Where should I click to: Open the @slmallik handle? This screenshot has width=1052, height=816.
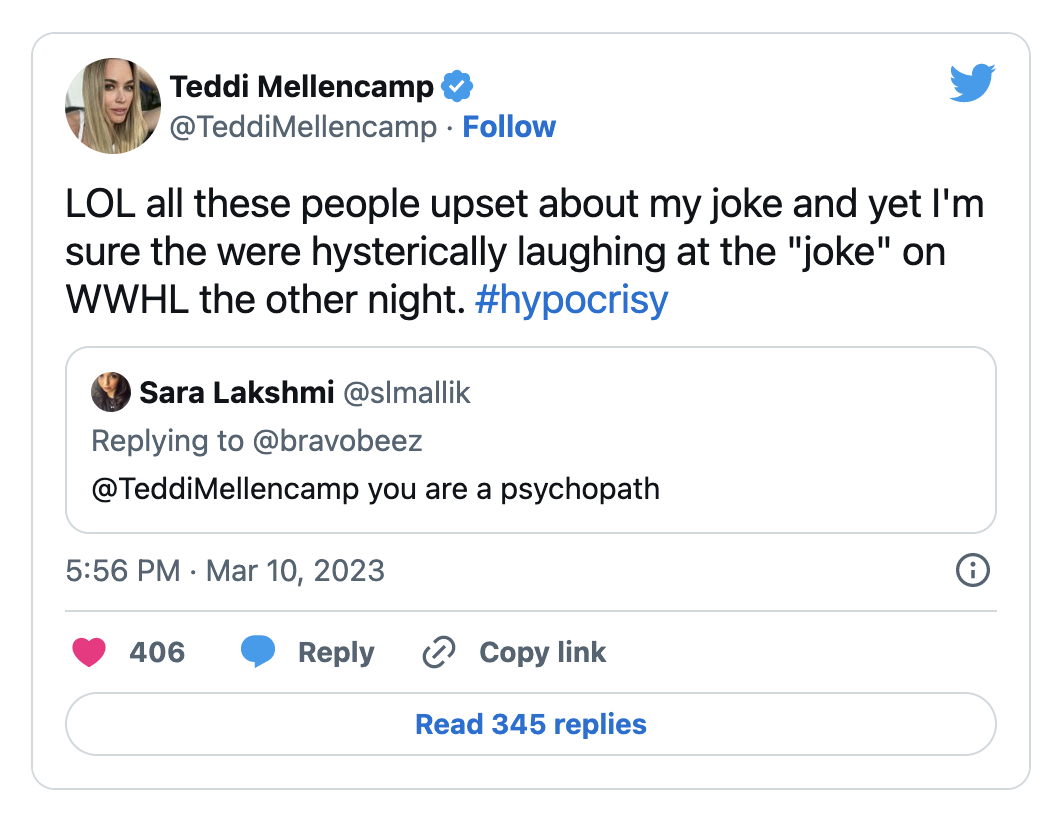407,393
